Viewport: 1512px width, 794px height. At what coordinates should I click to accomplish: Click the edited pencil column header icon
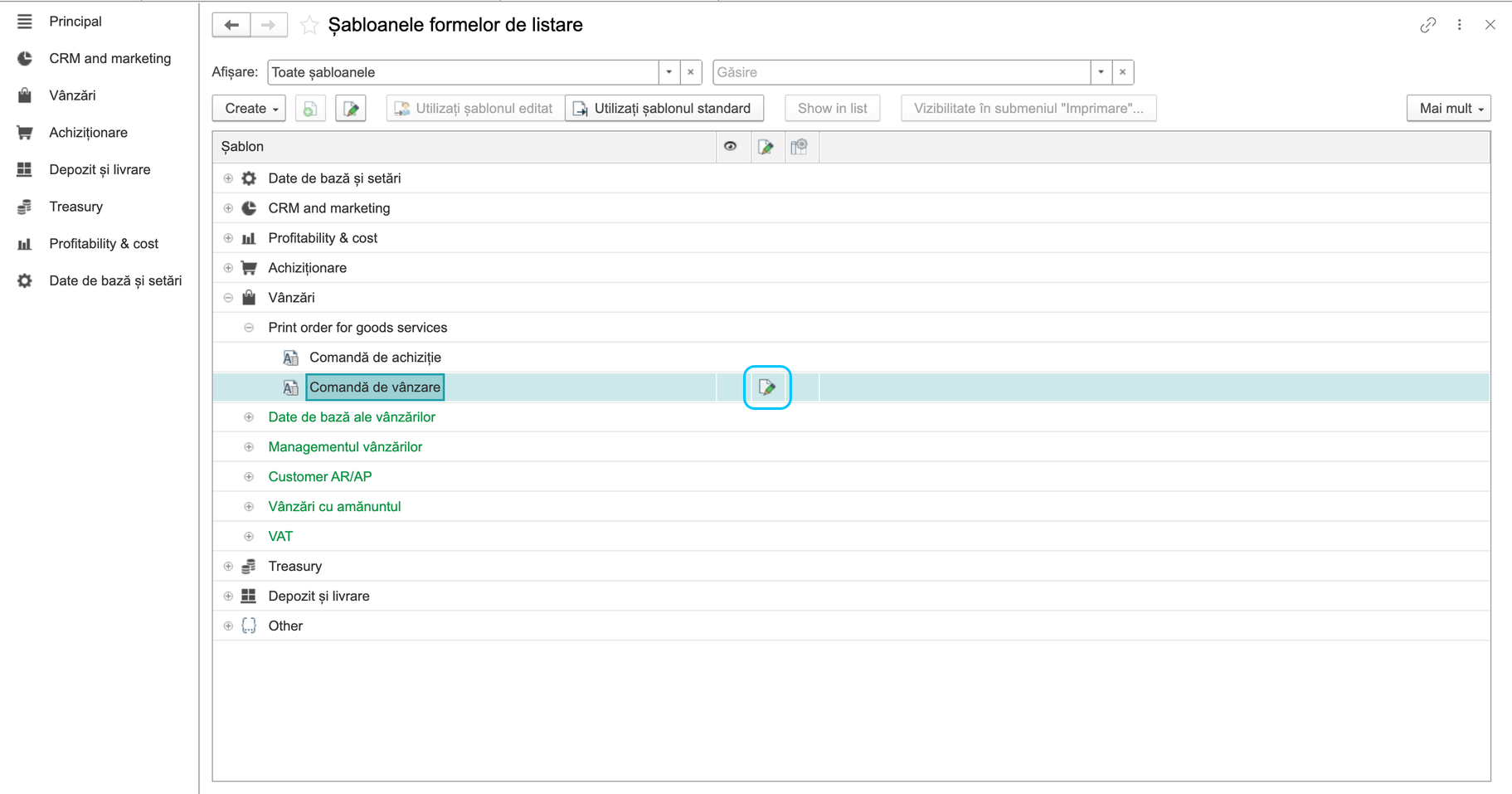[x=766, y=147]
